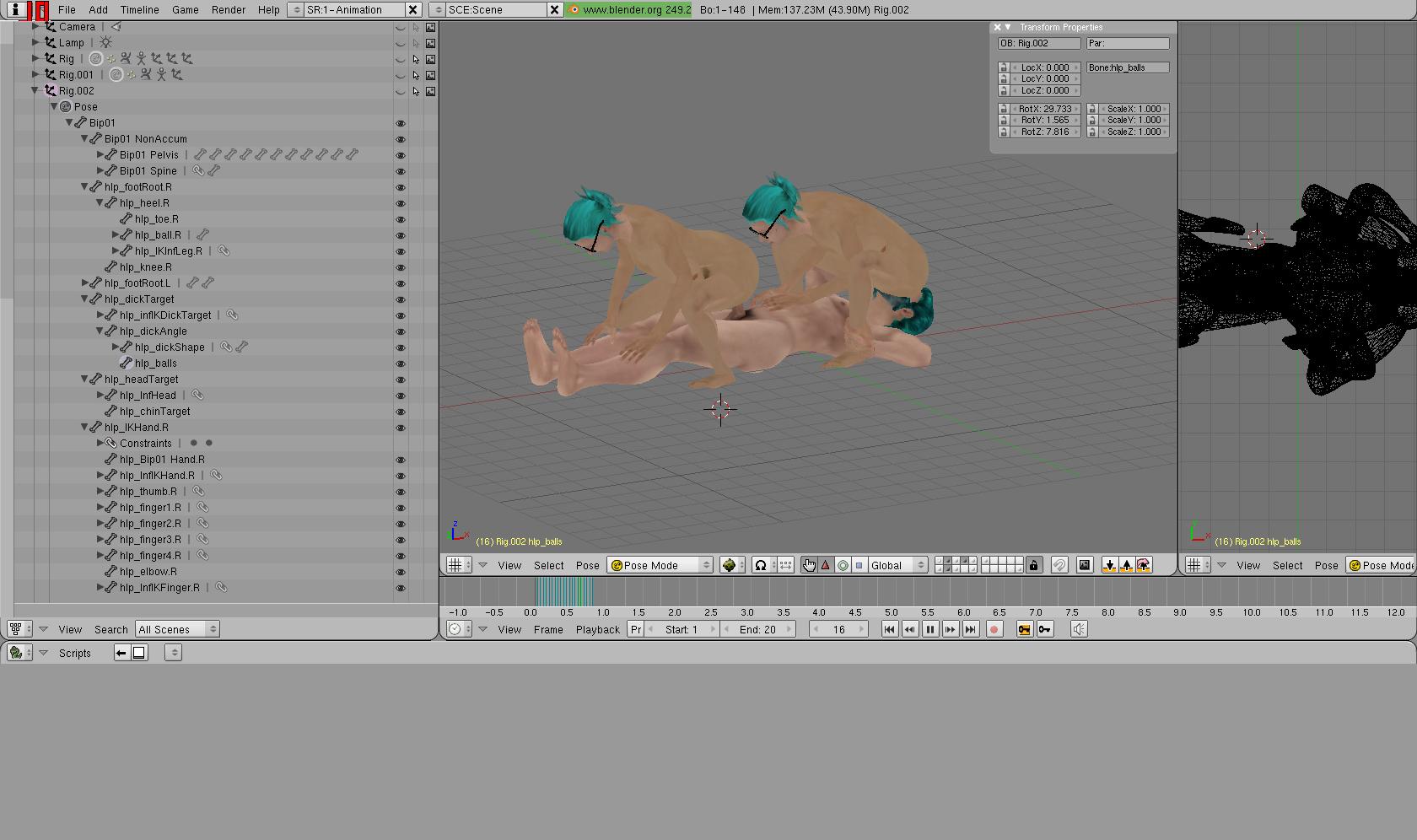The width and height of the screenshot is (1417, 840).
Task: Open the Playback menu in timeline
Action: point(597,629)
